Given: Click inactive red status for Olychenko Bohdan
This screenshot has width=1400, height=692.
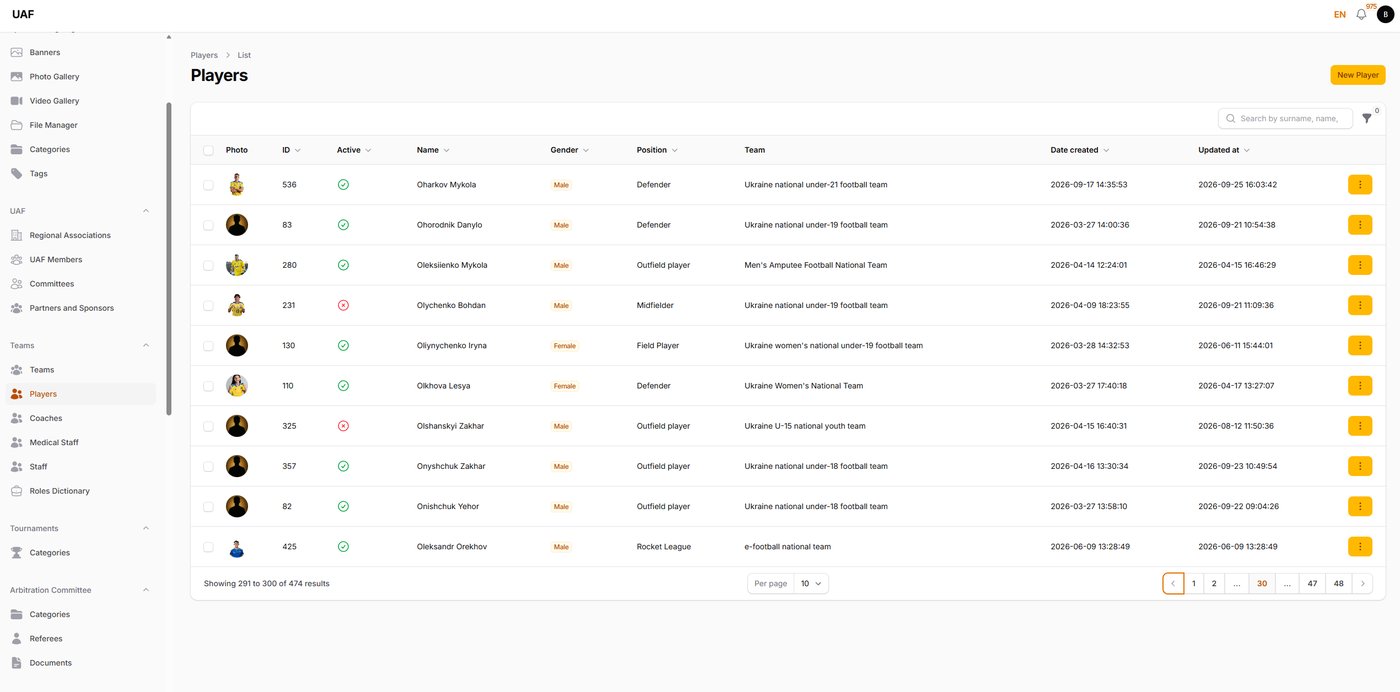Looking at the screenshot, I should click(x=343, y=305).
